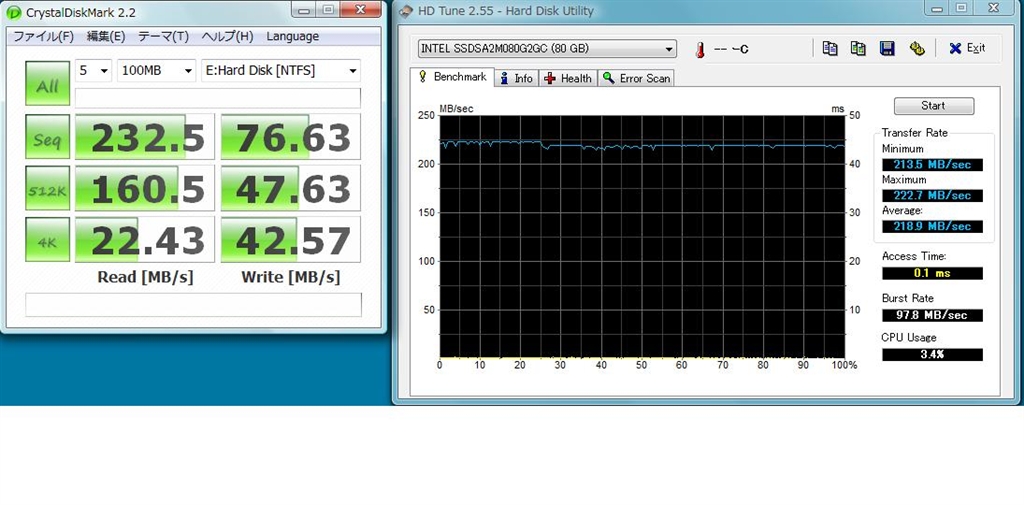Open HD Tune options icon

click(x=917, y=48)
